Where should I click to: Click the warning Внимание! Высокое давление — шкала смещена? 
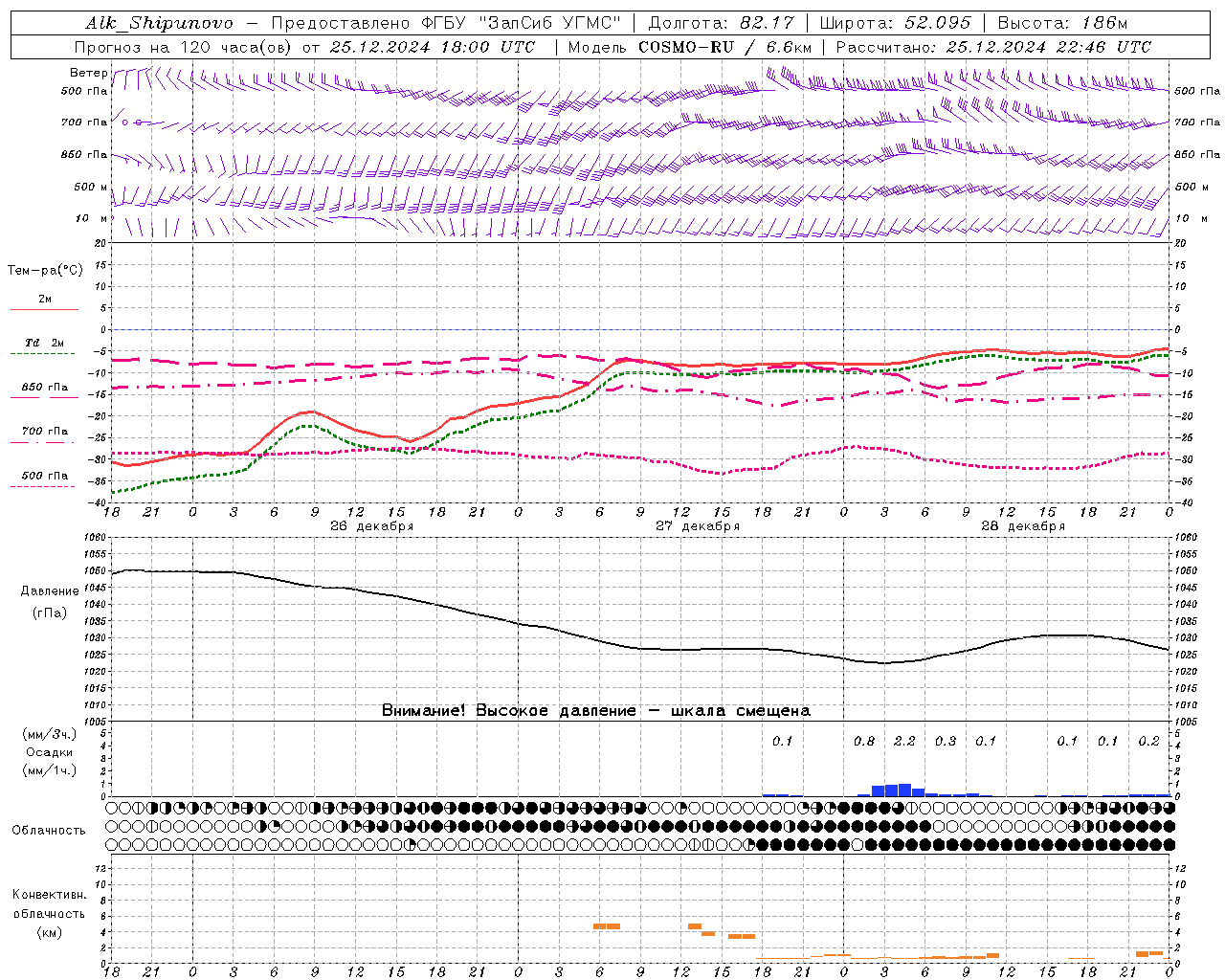click(596, 710)
